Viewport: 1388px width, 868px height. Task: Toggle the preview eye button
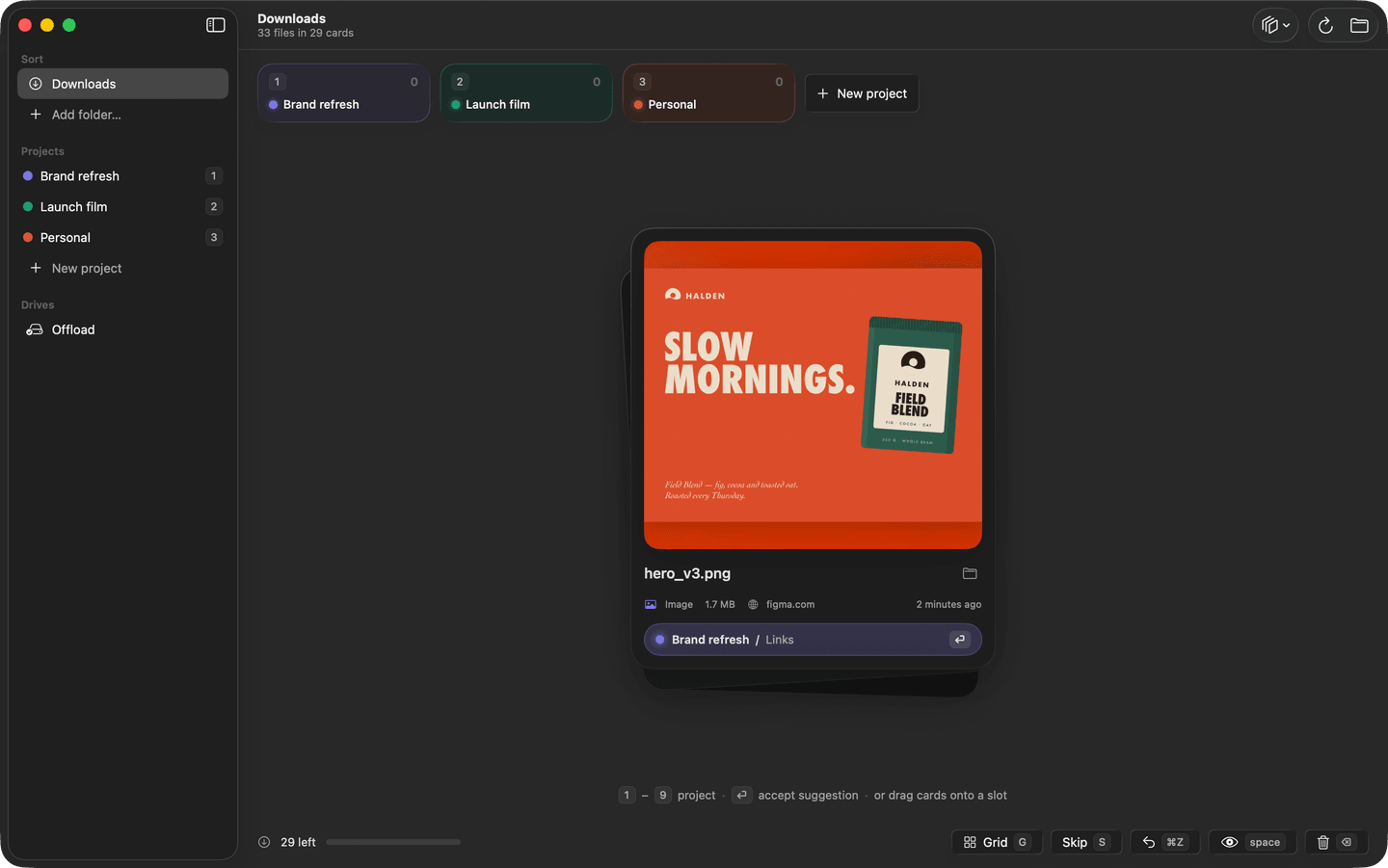[x=1252, y=842]
